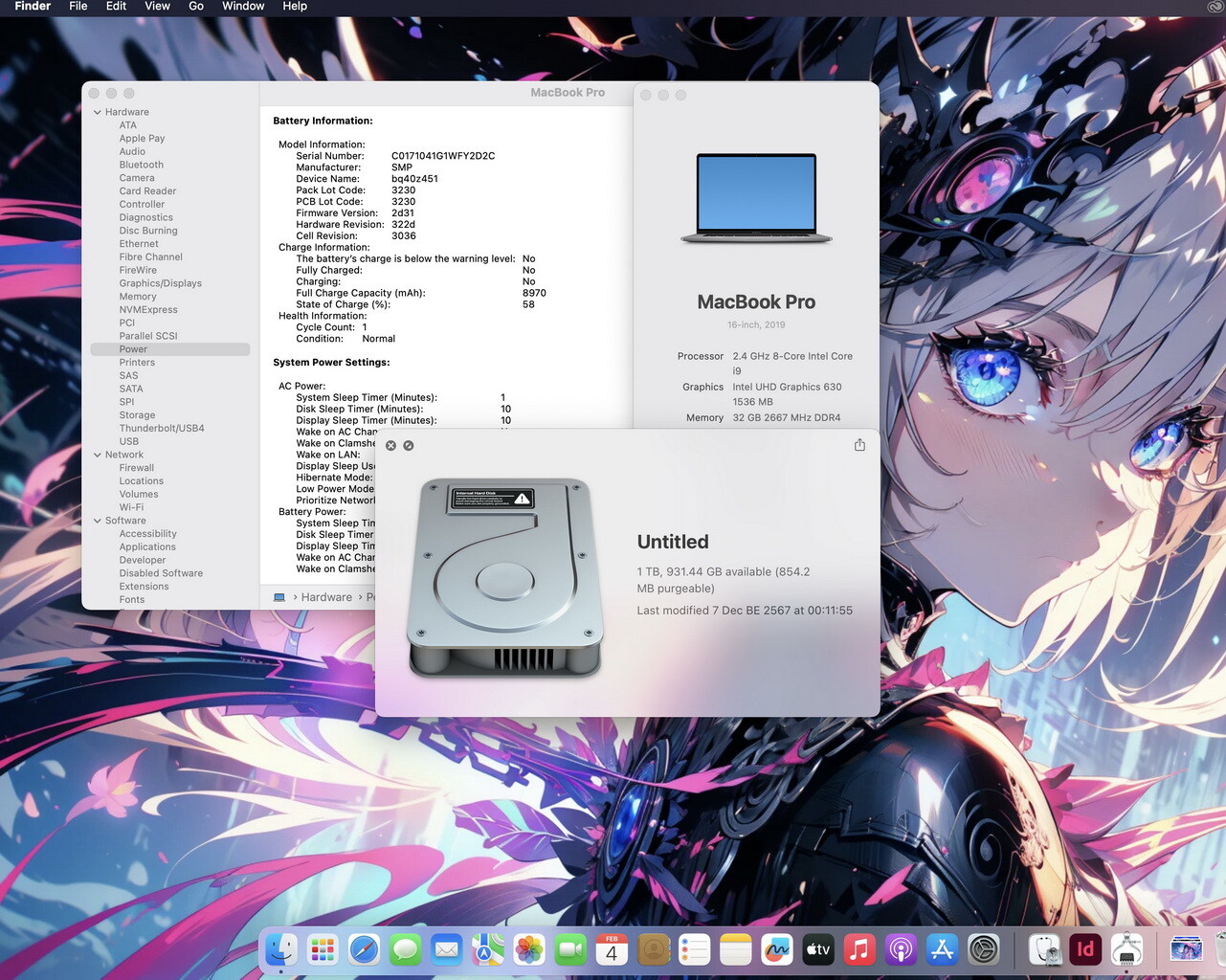Click Hardware in the bottom path bar

pyautogui.click(x=326, y=597)
